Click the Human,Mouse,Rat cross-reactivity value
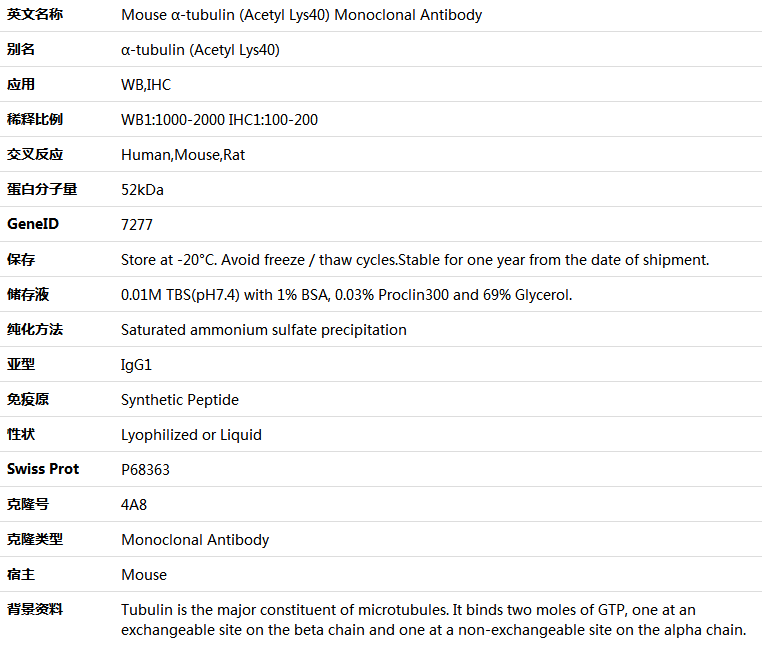The height and width of the screenshot is (650, 766). pyautogui.click(x=183, y=155)
